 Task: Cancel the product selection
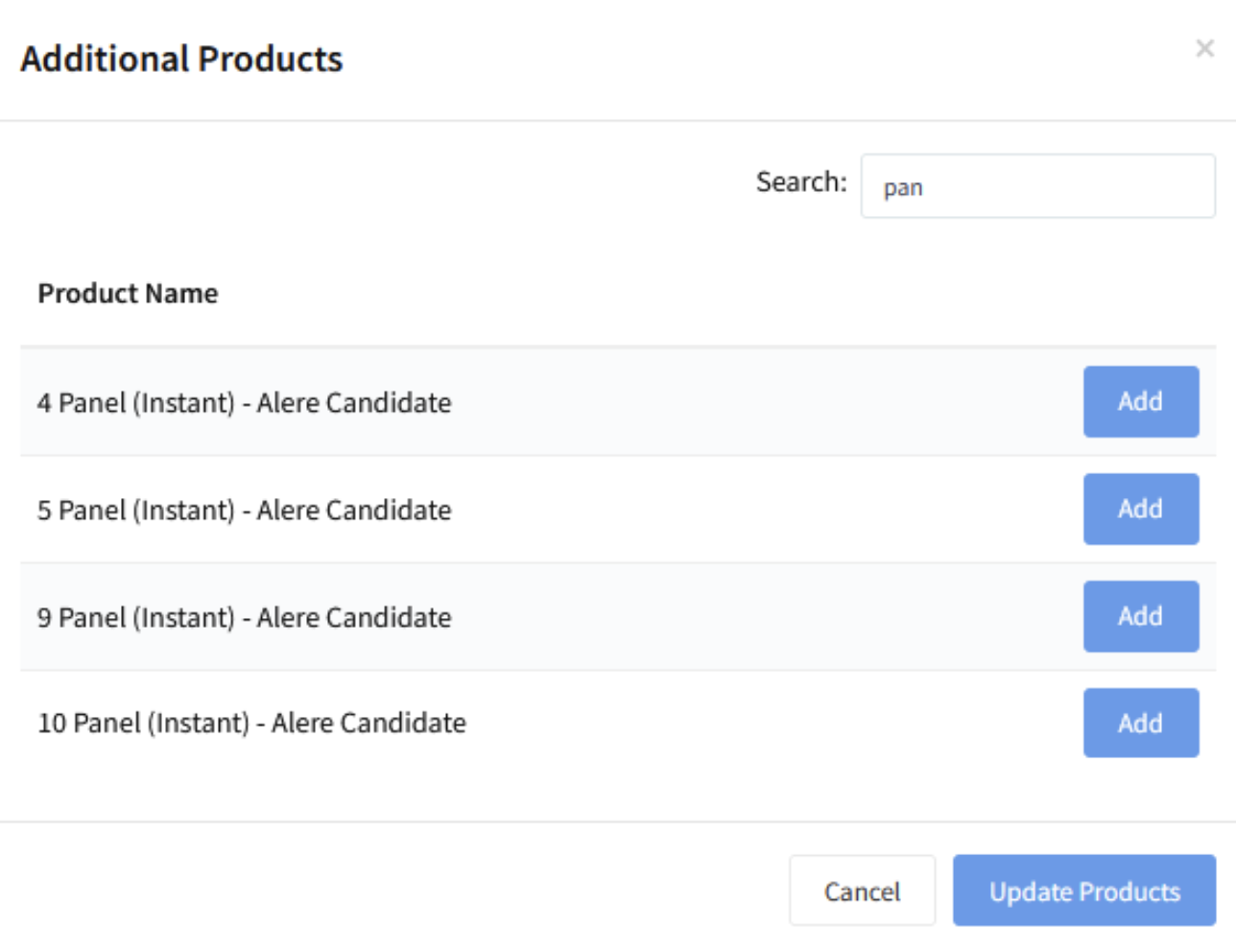(861, 892)
